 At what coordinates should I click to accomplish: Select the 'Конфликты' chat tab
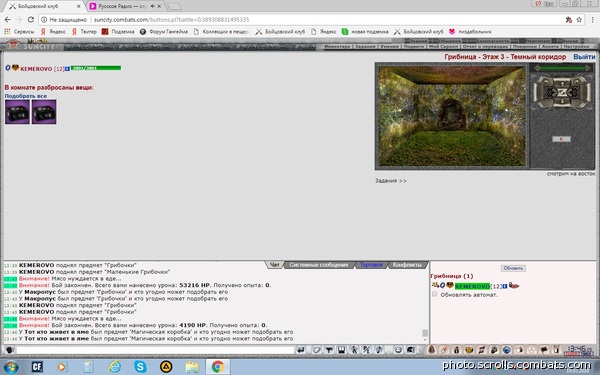(407, 265)
